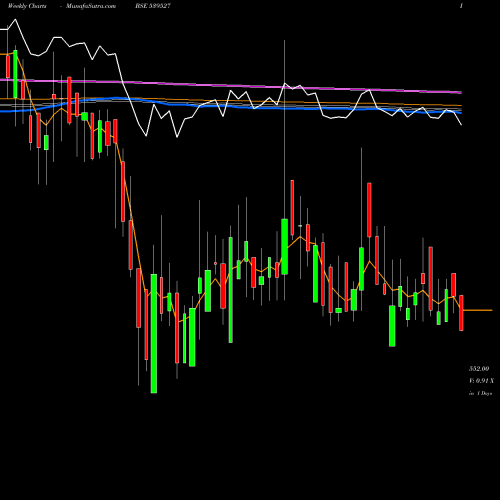Click the orange horizontal price marker after the last candle

click(x=478, y=310)
